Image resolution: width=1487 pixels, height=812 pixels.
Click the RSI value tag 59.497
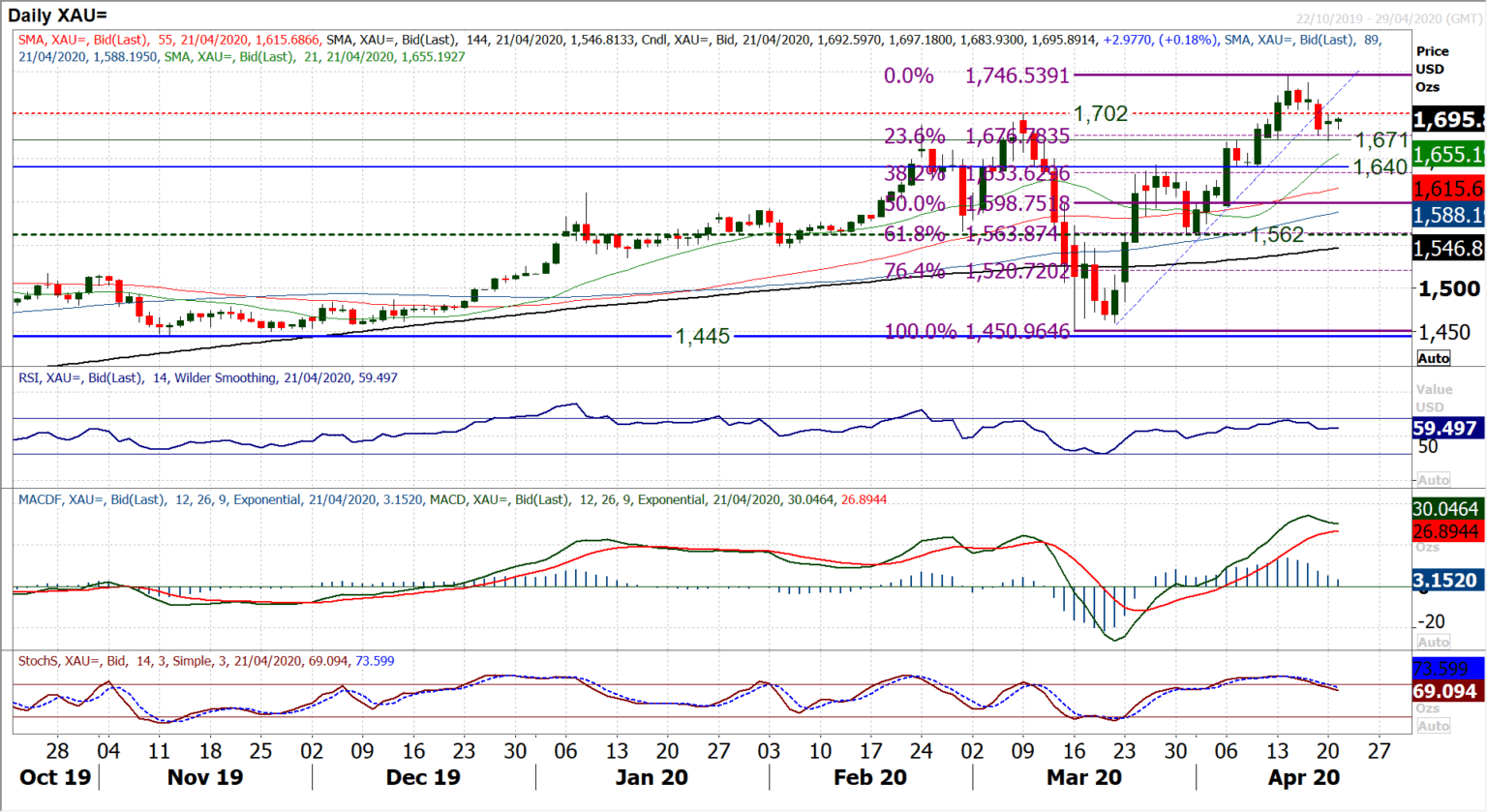[x=1447, y=428]
